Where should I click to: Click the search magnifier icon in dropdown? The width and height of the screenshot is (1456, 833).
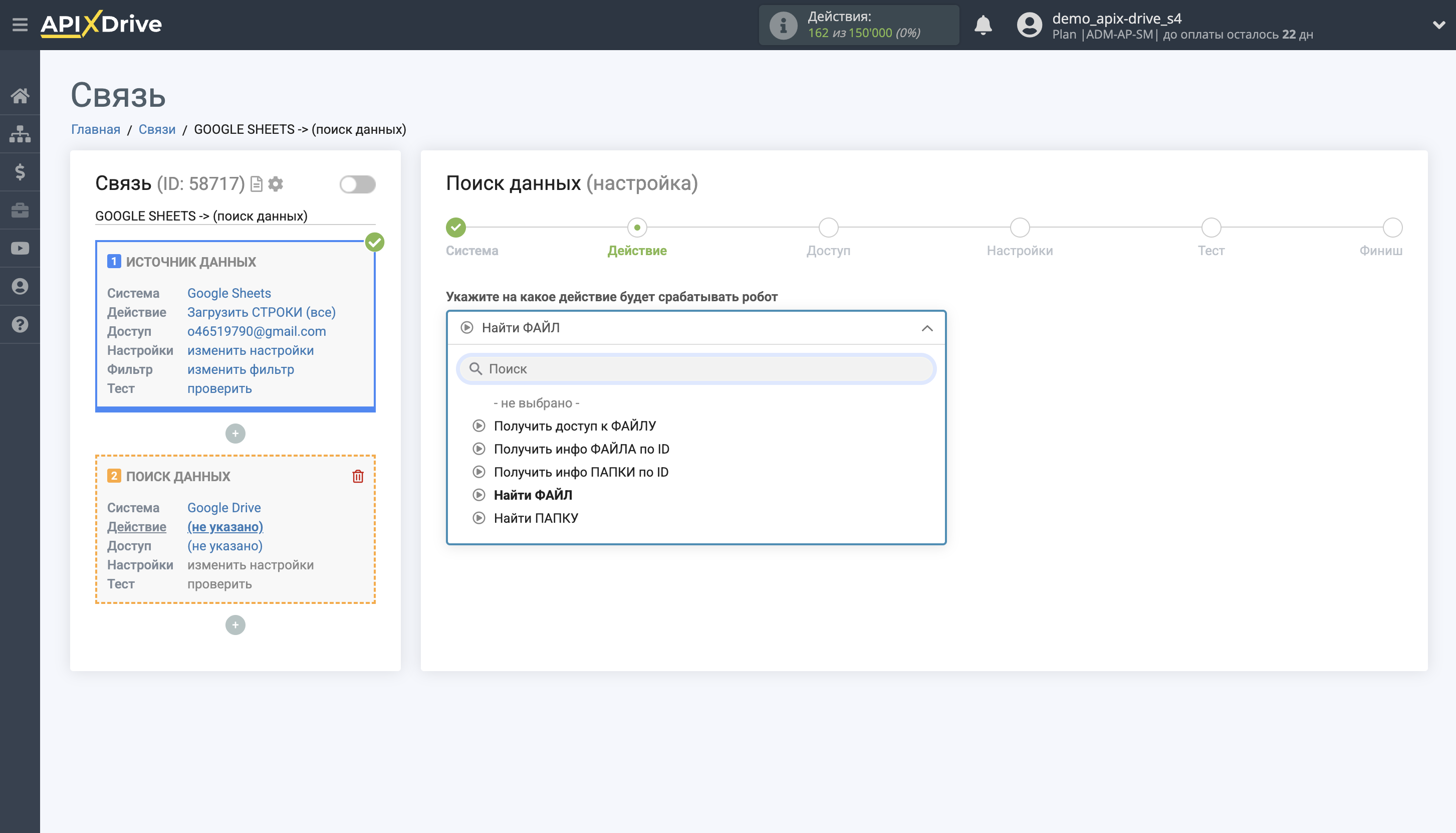pyautogui.click(x=475, y=368)
